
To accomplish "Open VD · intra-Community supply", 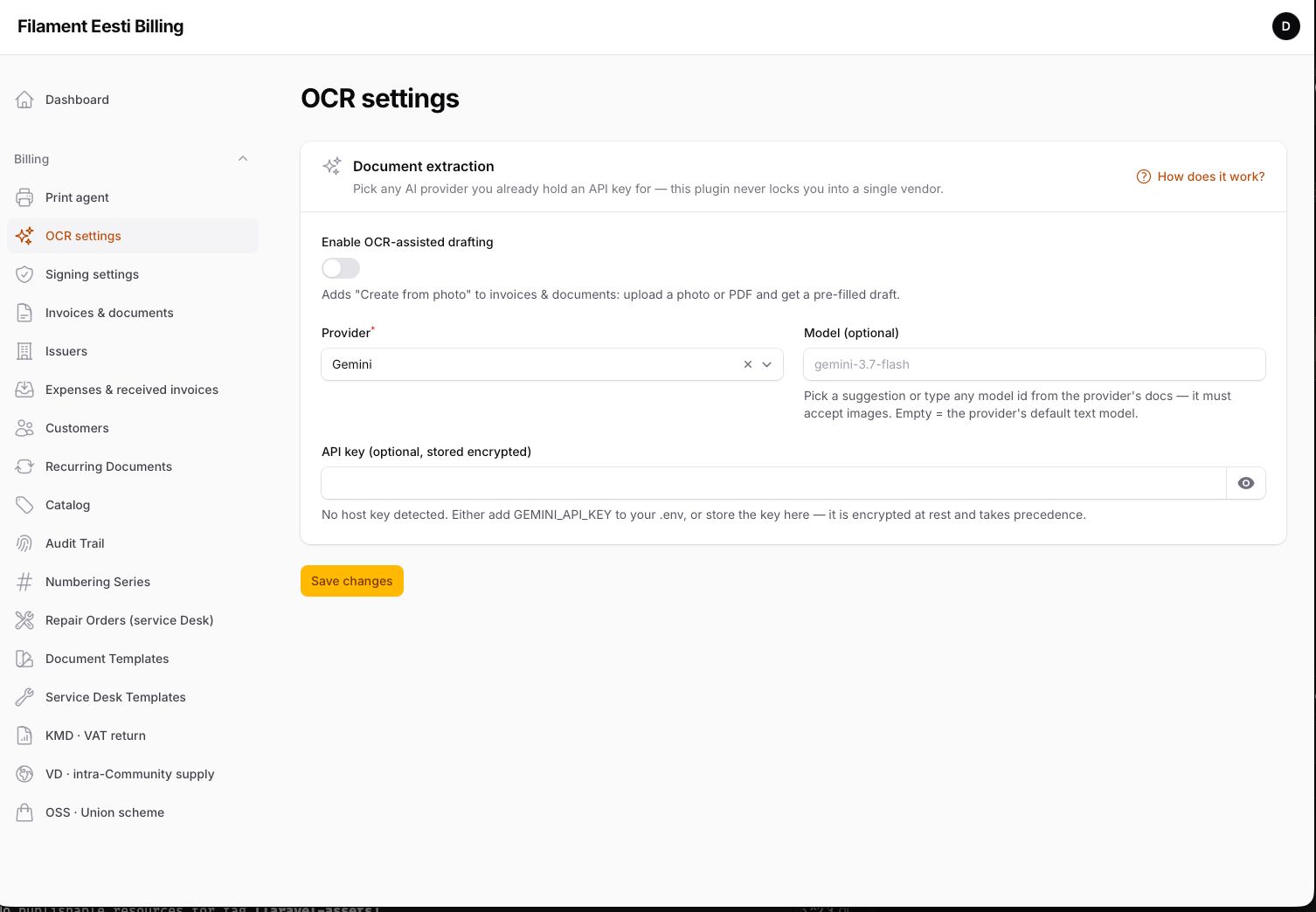I will pyautogui.click(x=133, y=774).
